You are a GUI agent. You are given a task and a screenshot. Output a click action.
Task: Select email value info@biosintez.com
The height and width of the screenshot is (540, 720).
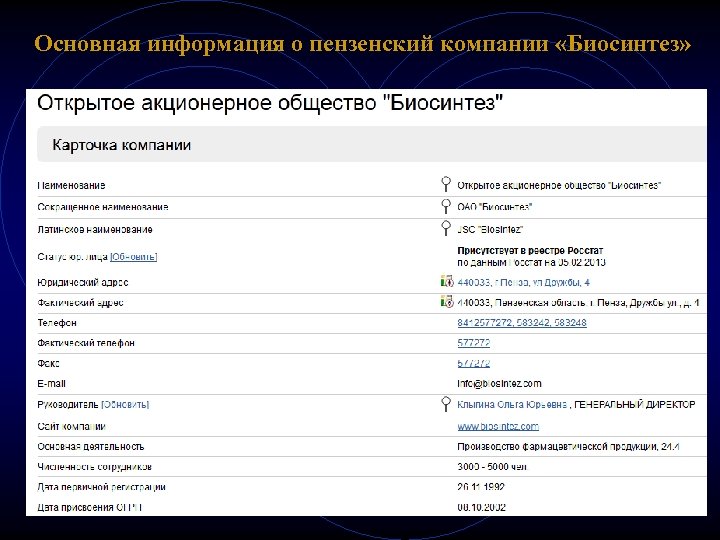pyautogui.click(x=499, y=383)
